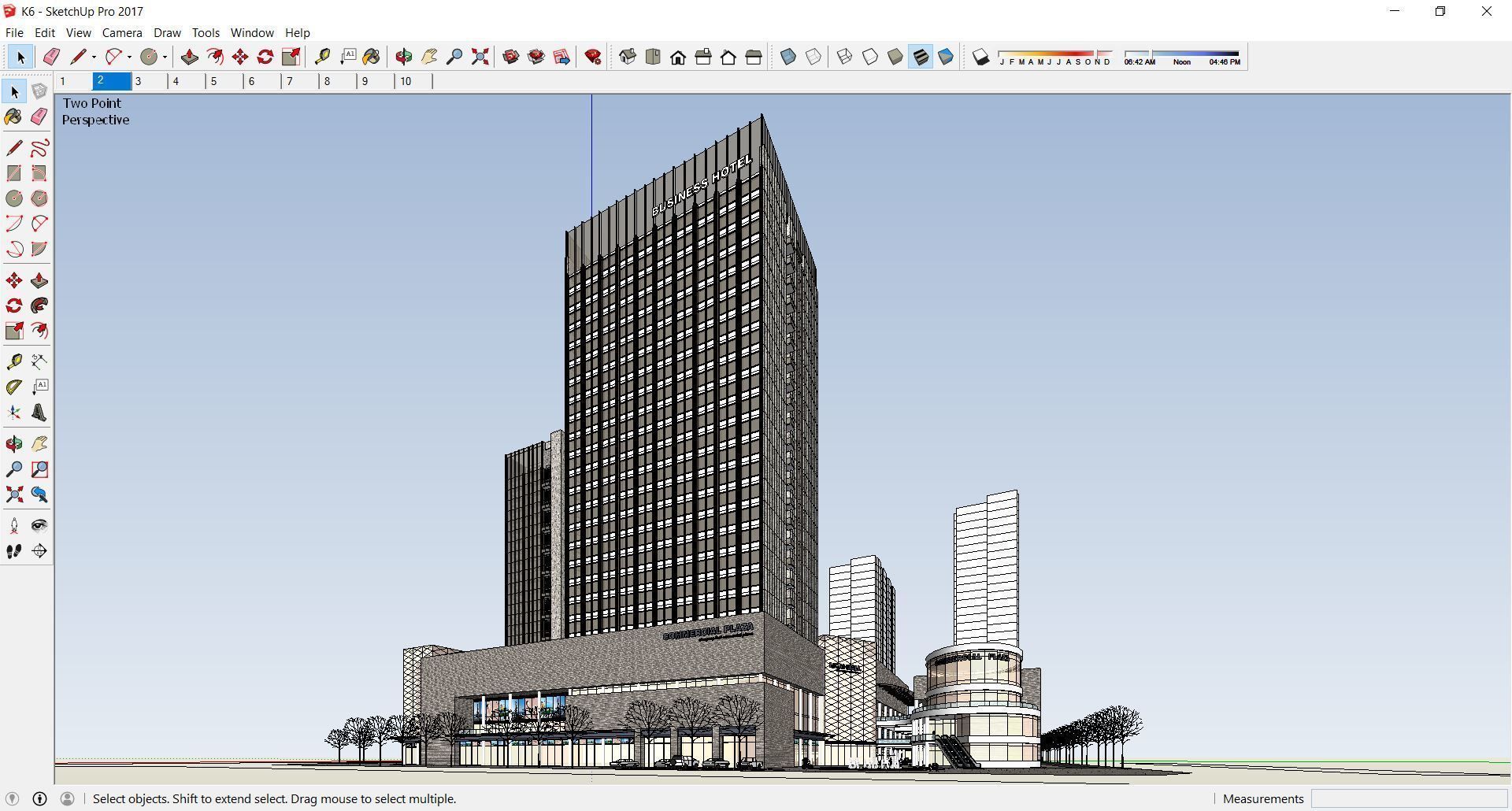Select the Polygon tool
1512x811 pixels.
(x=39, y=198)
